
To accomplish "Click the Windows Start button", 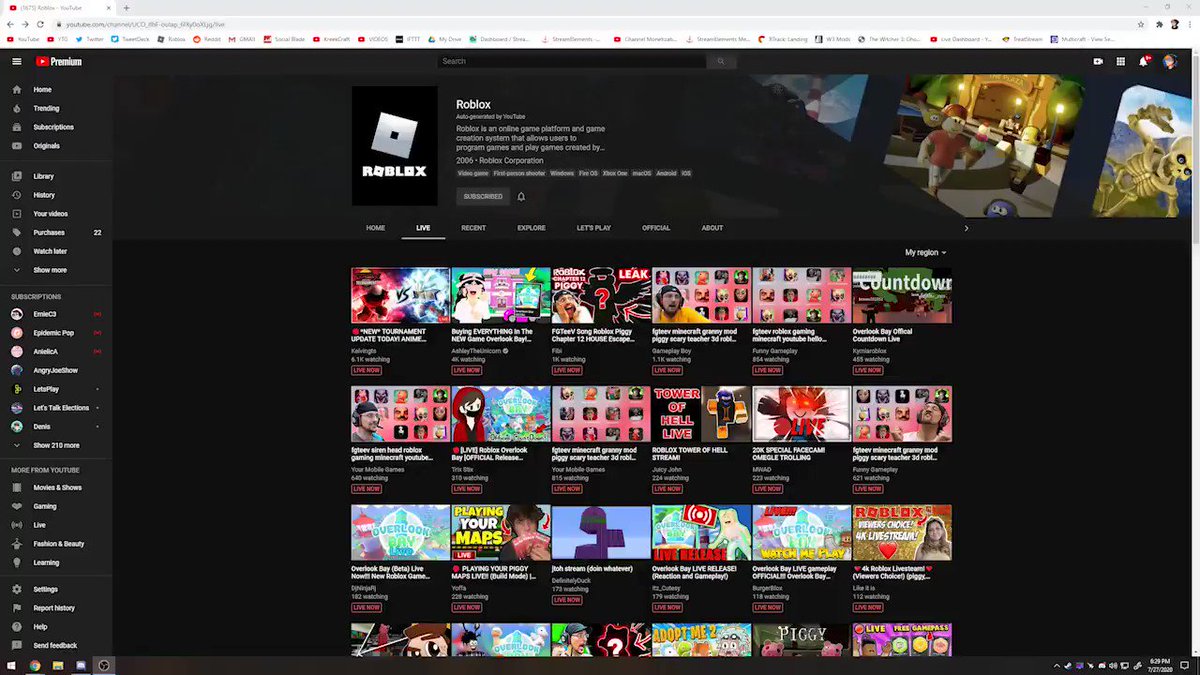I will (x=11, y=665).
